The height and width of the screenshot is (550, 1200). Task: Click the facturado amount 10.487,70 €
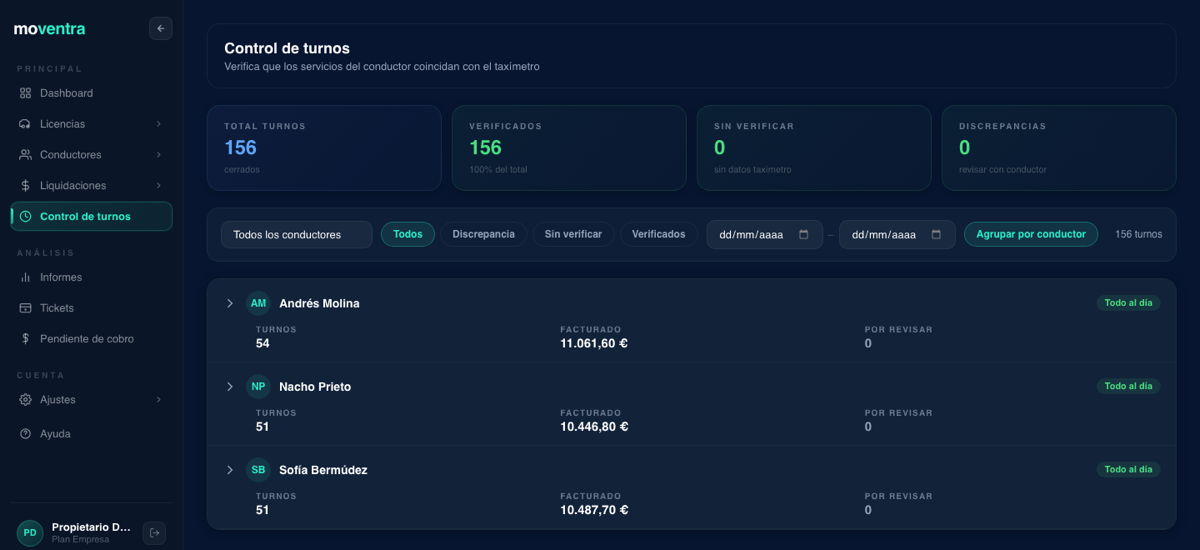coord(594,510)
